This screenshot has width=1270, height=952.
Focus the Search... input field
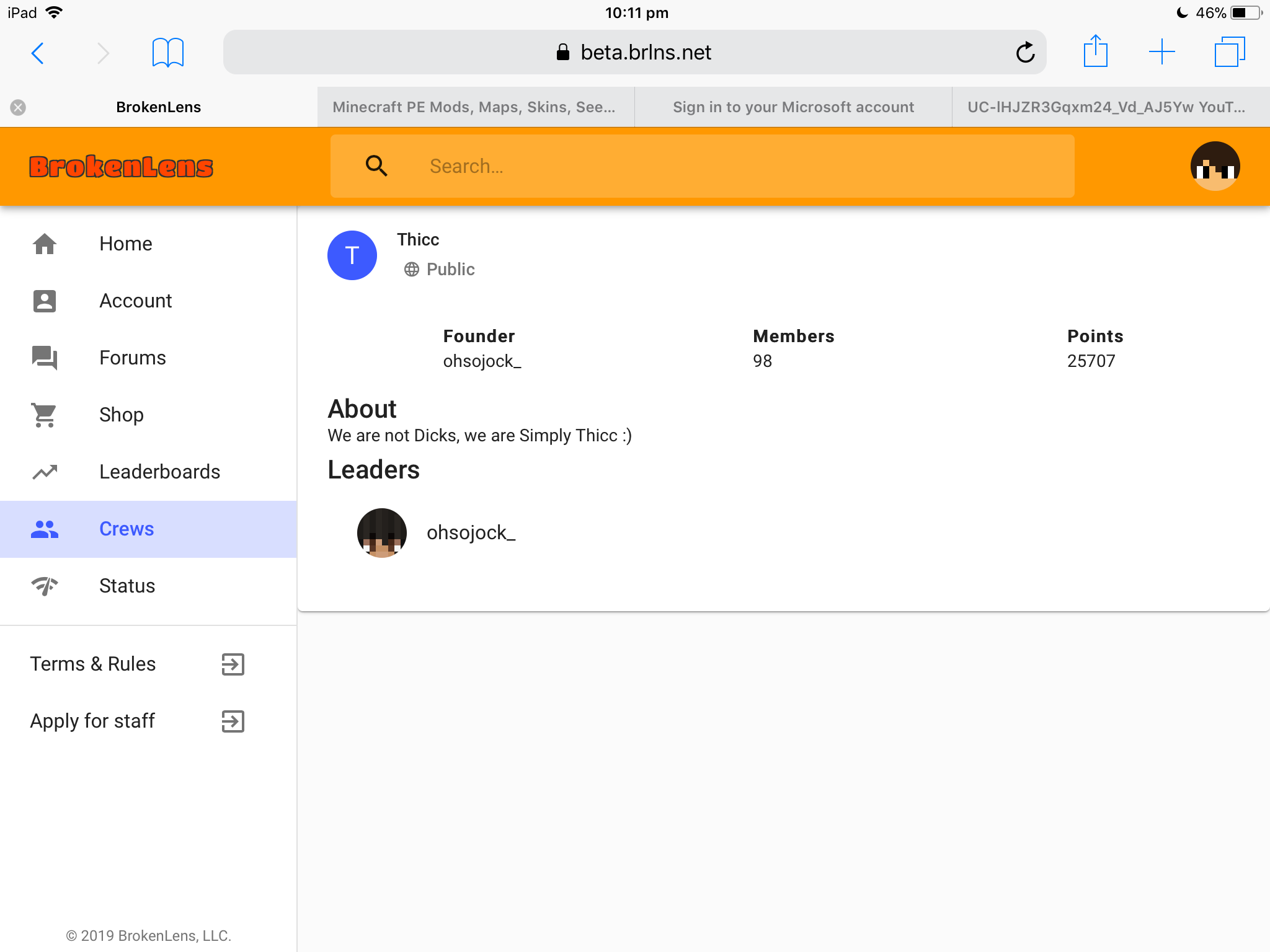point(702,166)
